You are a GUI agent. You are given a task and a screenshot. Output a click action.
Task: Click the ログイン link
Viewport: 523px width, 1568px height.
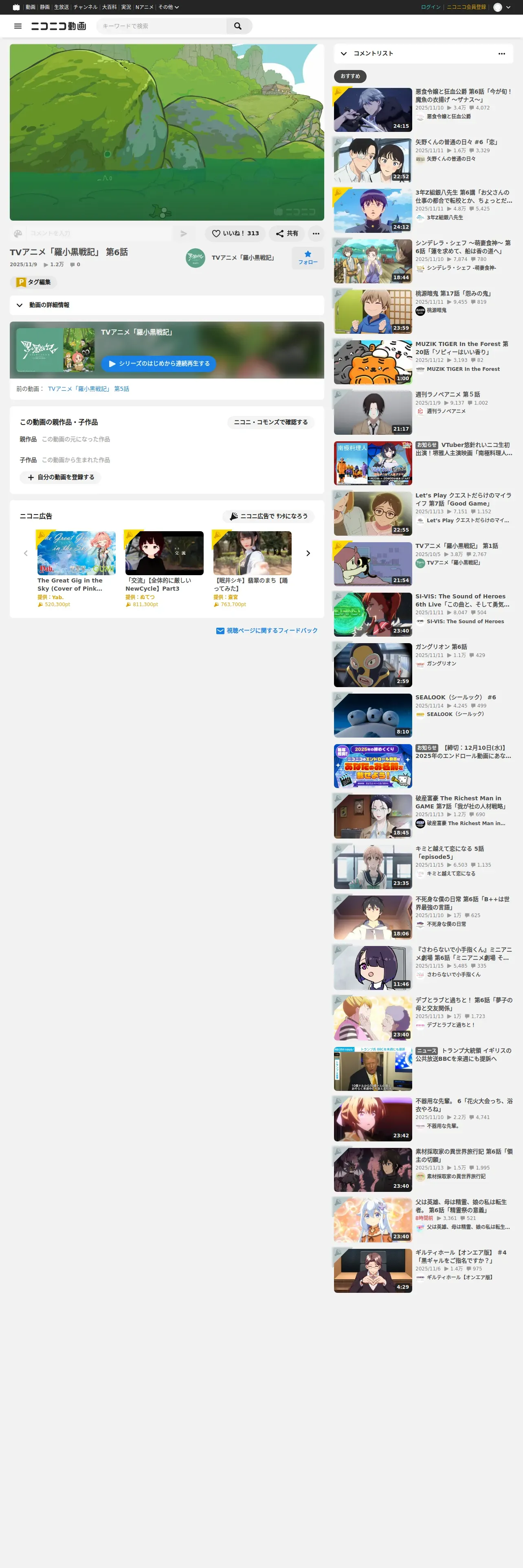pyautogui.click(x=431, y=7)
